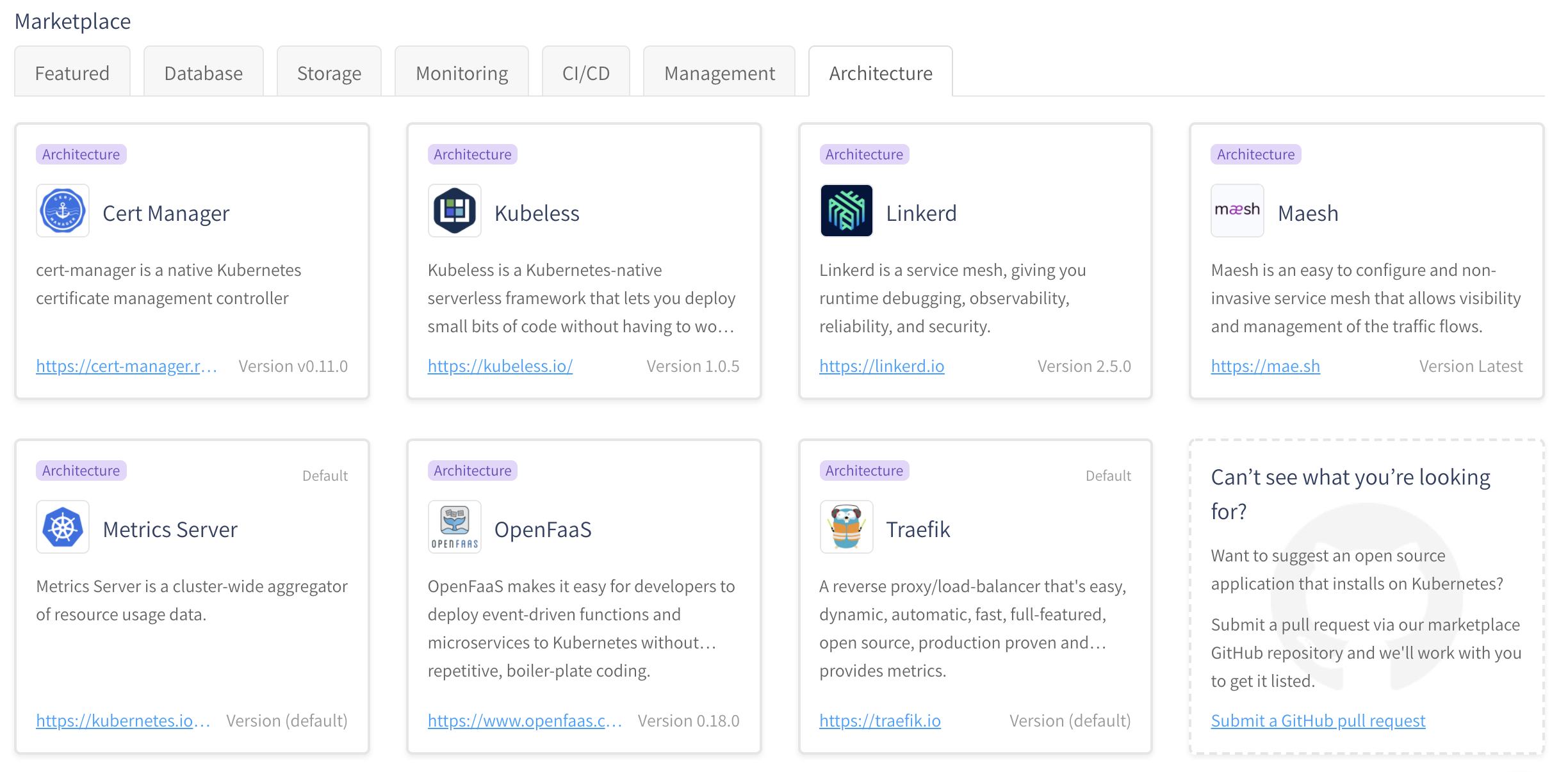Click the OpenFaaS logo icon
Viewport: 1568px width, 772px height.
point(455,527)
